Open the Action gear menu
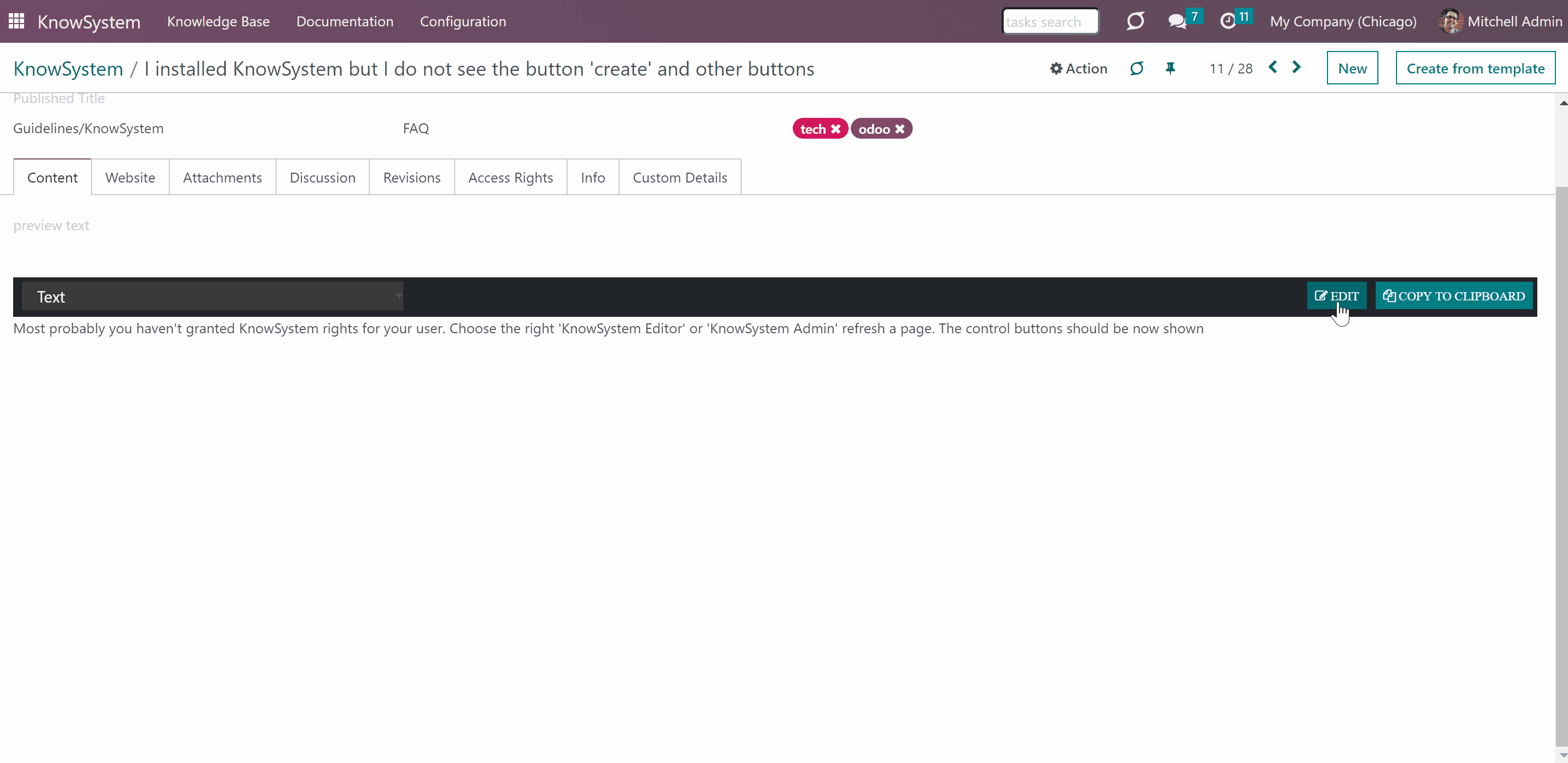Screen dimensions: 1568x763 (1079, 68)
